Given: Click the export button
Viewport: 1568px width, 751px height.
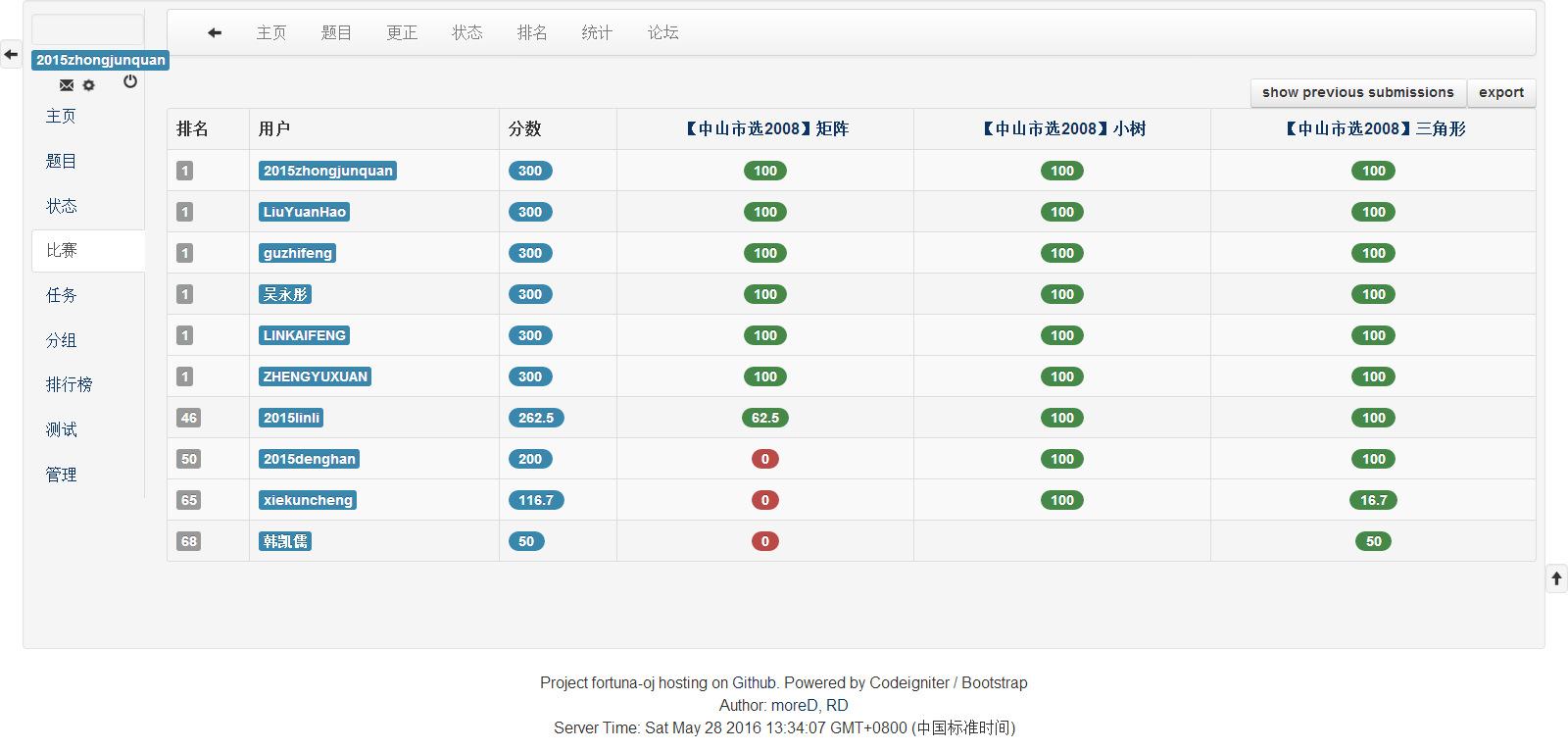Looking at the screenshot, I should coord(1501,92).
